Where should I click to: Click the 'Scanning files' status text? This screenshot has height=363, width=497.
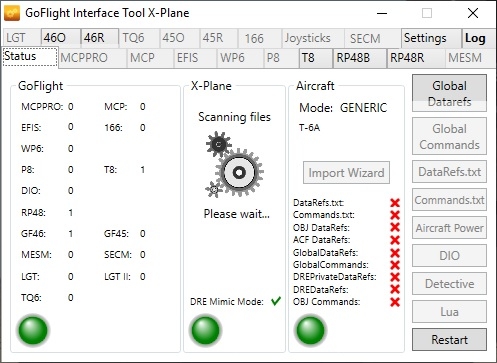tap(234, 117)
